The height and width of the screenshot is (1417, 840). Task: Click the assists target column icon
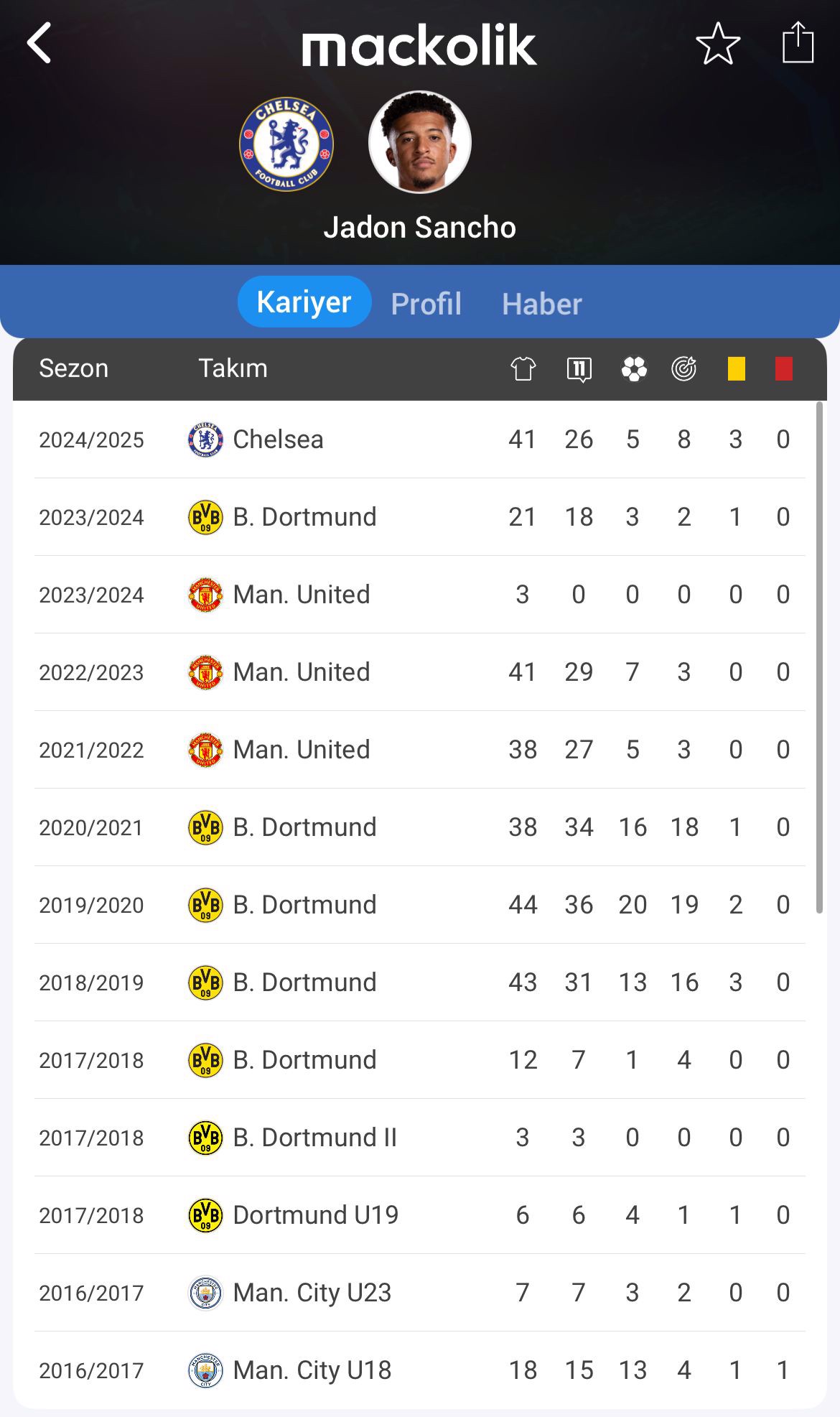point(684,368)
